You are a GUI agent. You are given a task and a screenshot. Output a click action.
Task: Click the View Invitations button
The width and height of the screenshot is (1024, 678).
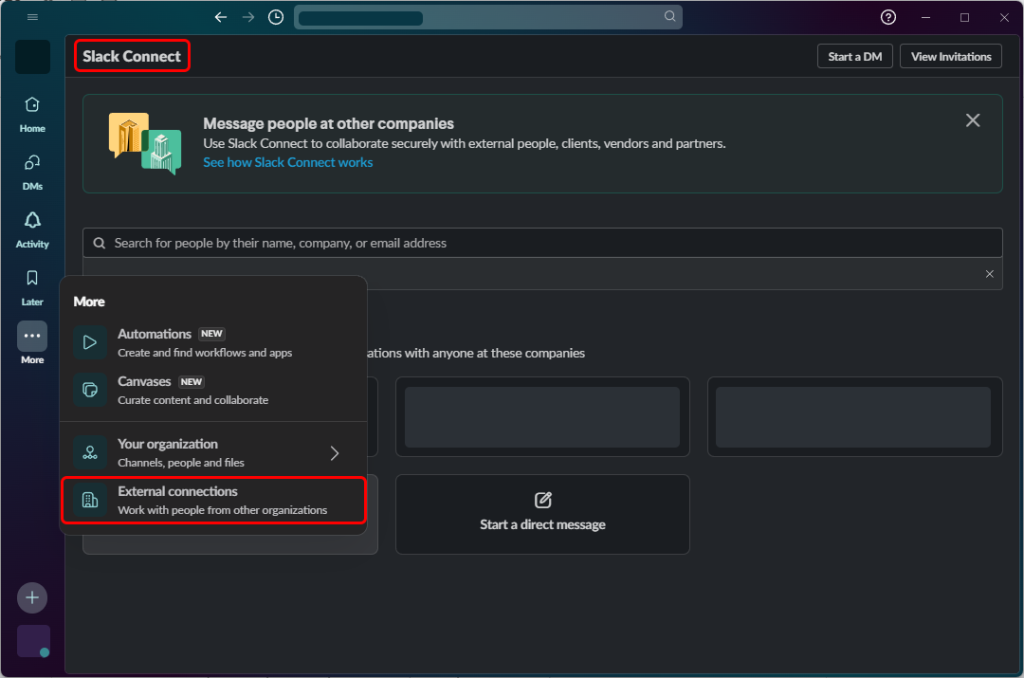coord(951,57)
